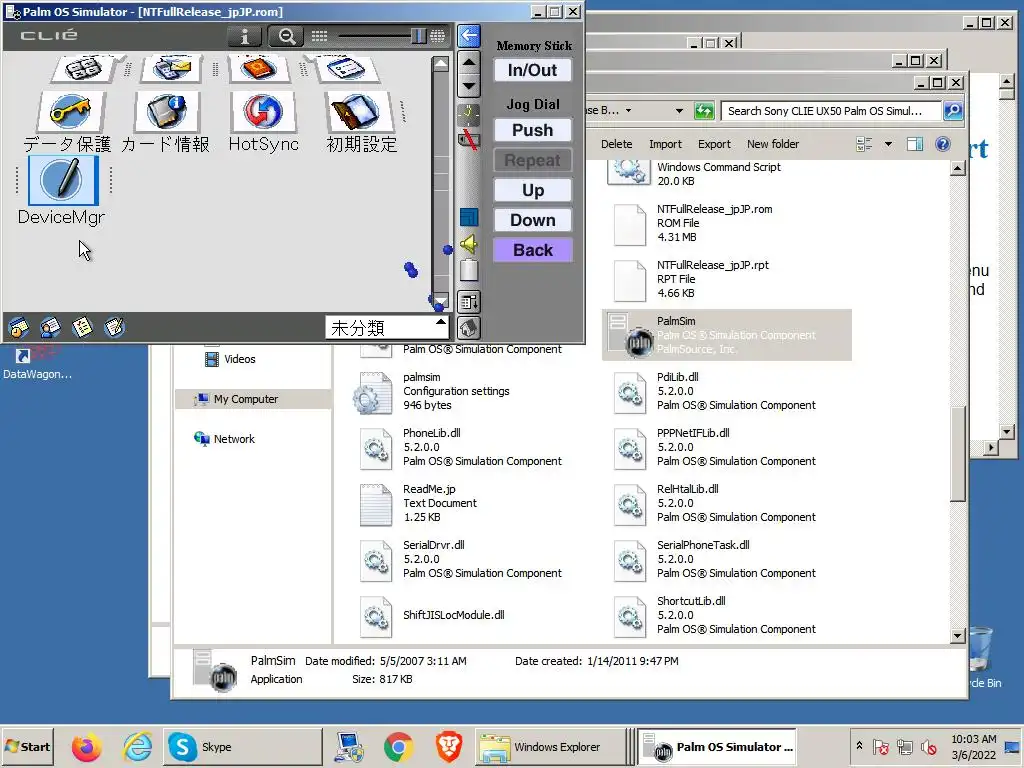
Task: Click the jog down arrow in silkscreen
Action: (x=469, y=86)
